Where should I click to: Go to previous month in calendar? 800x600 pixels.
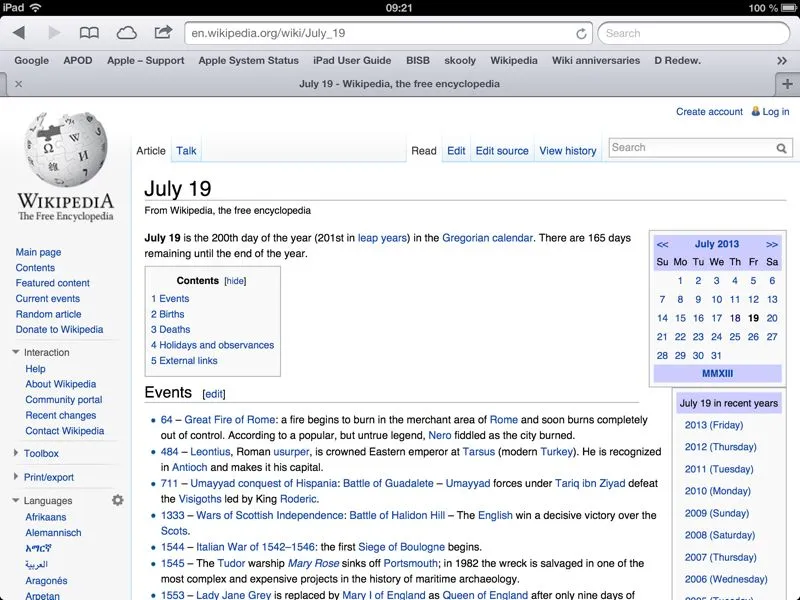coord(662,244)
